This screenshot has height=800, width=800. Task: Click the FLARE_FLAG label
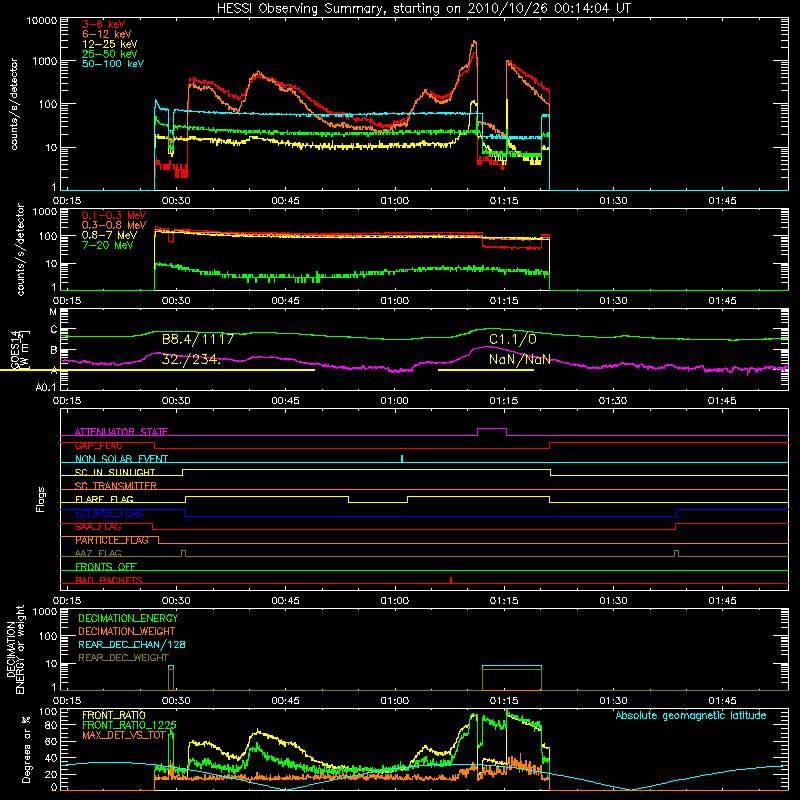tap(104, 499)
